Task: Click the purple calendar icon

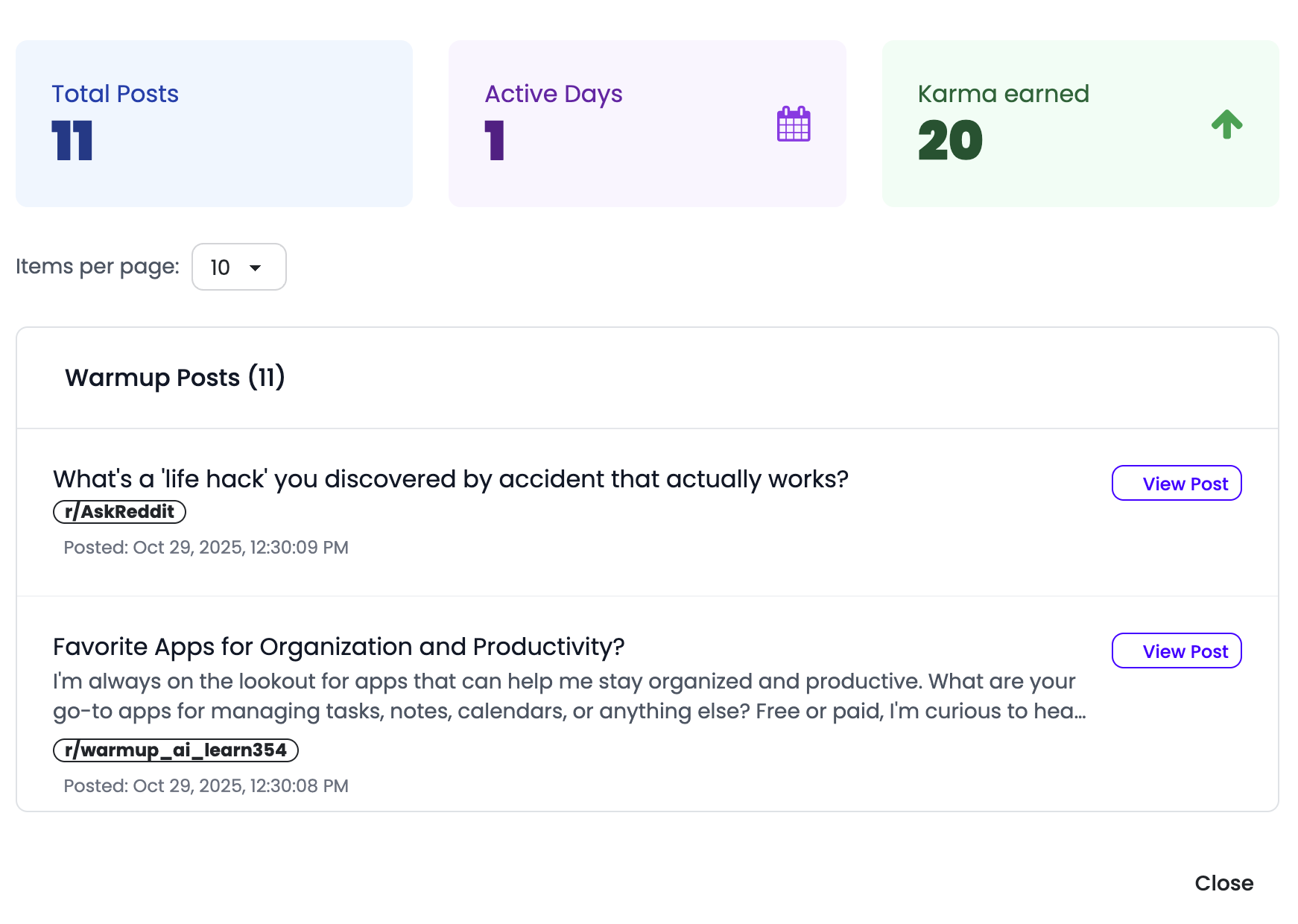Action: tap(793, 124)
